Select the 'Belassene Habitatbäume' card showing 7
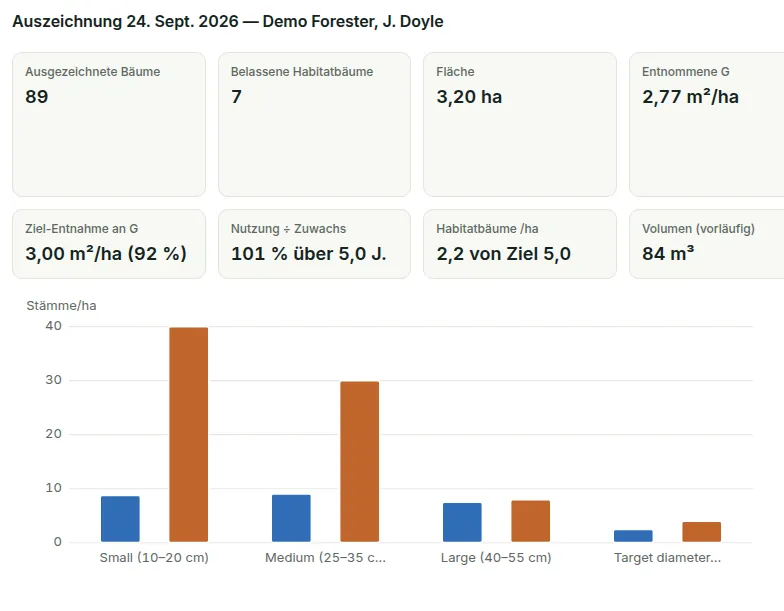Image resolution: width=784 pixels, height=611 pixels. pos(314,124)
